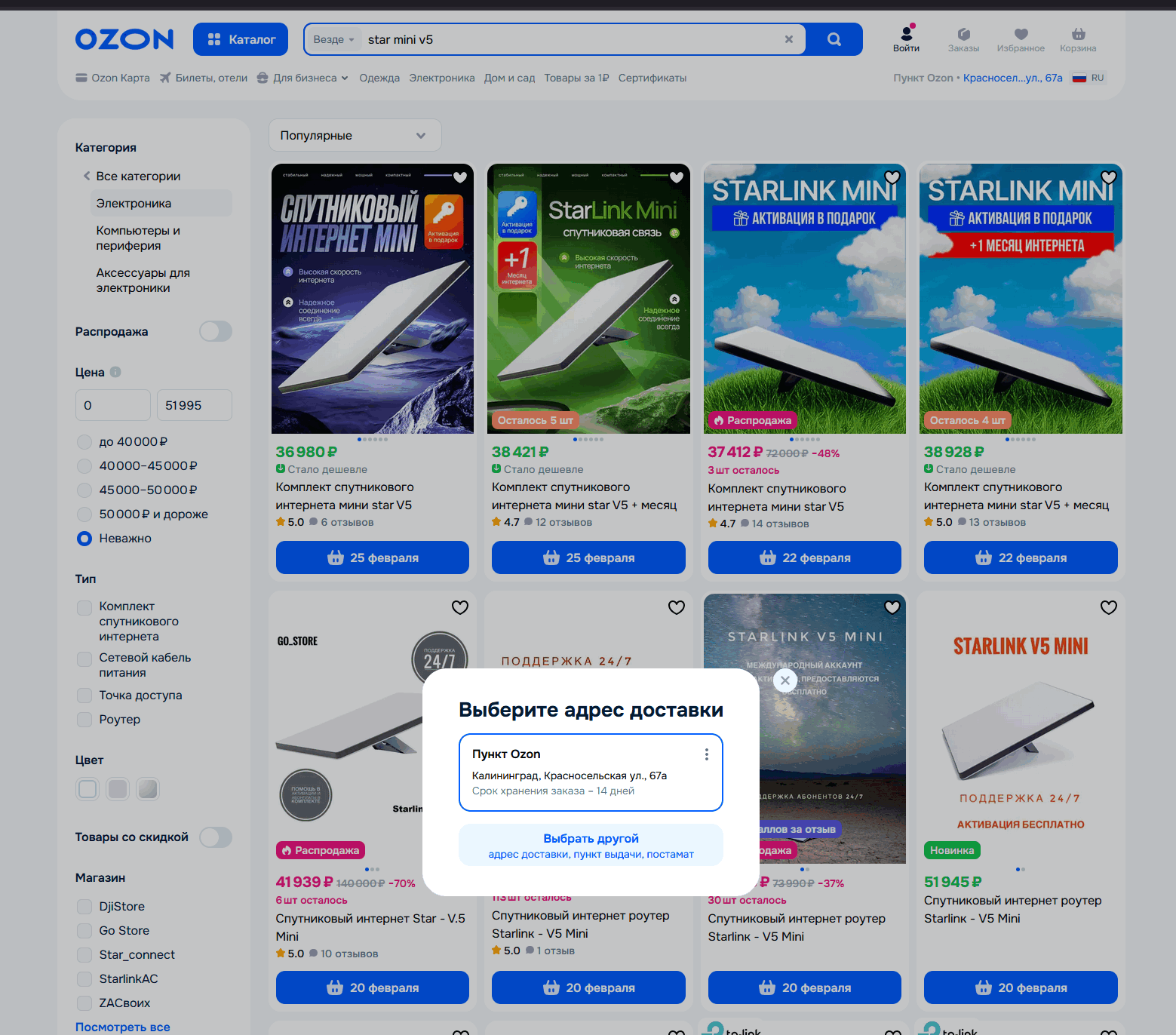This screenshot has width=1176, height=1035.
Task: Open the three-dot menu for Пункт Ozon
Action: click(x=706, y=754)
